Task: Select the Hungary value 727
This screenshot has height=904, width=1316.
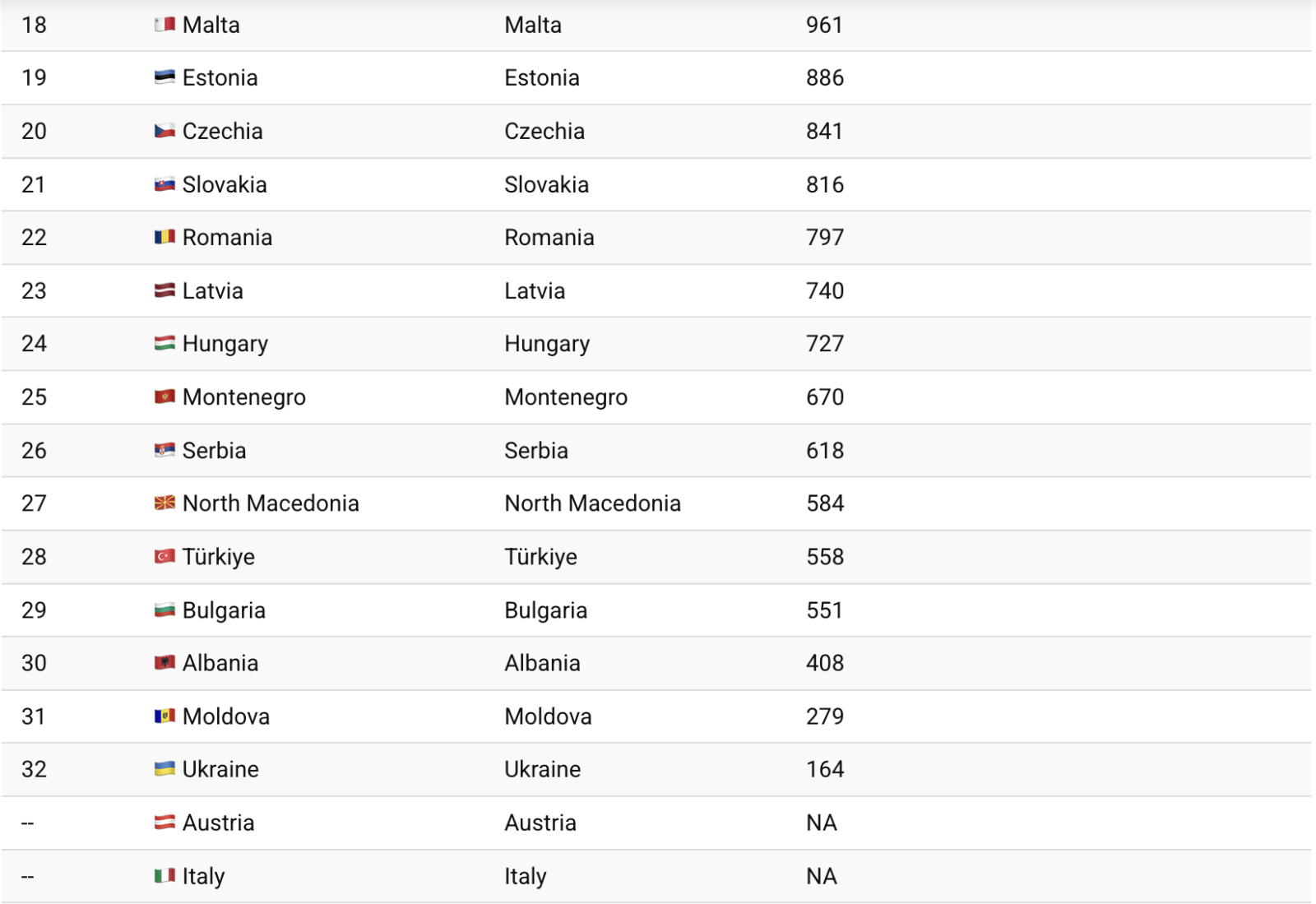Action: pos(824,343)
